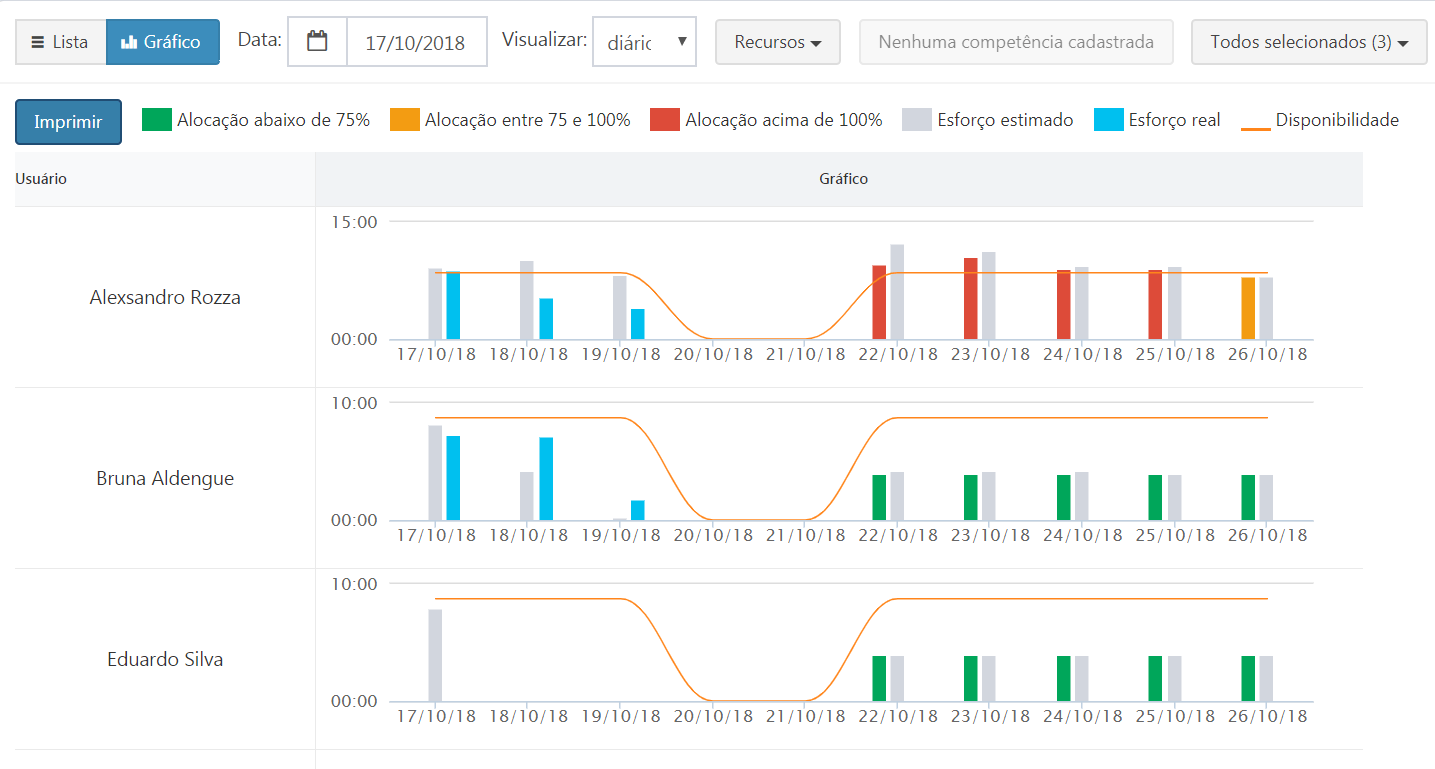Open Todos selecionados (3) dropdown

click(1308, 42)
